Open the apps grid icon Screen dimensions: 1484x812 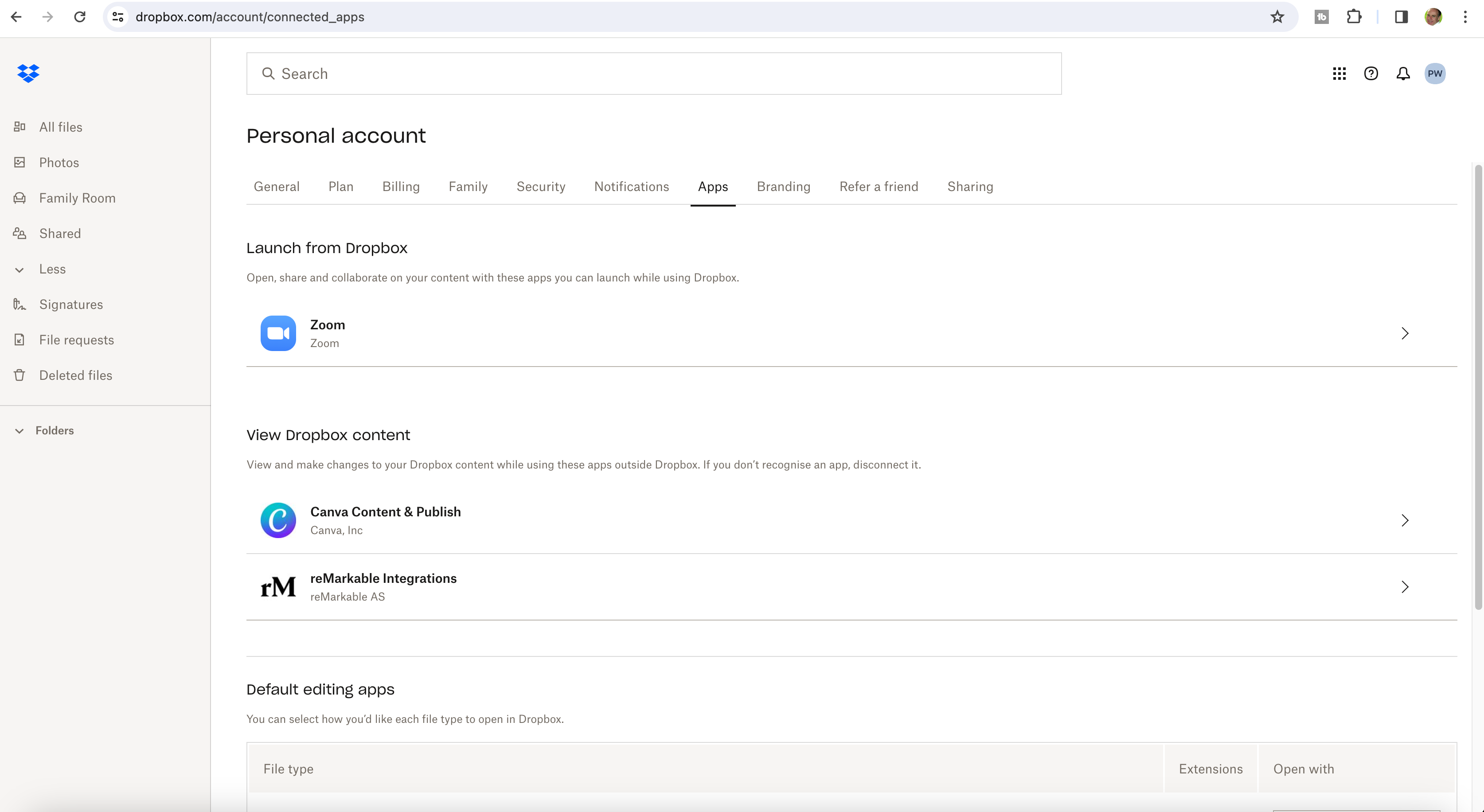1339,73
